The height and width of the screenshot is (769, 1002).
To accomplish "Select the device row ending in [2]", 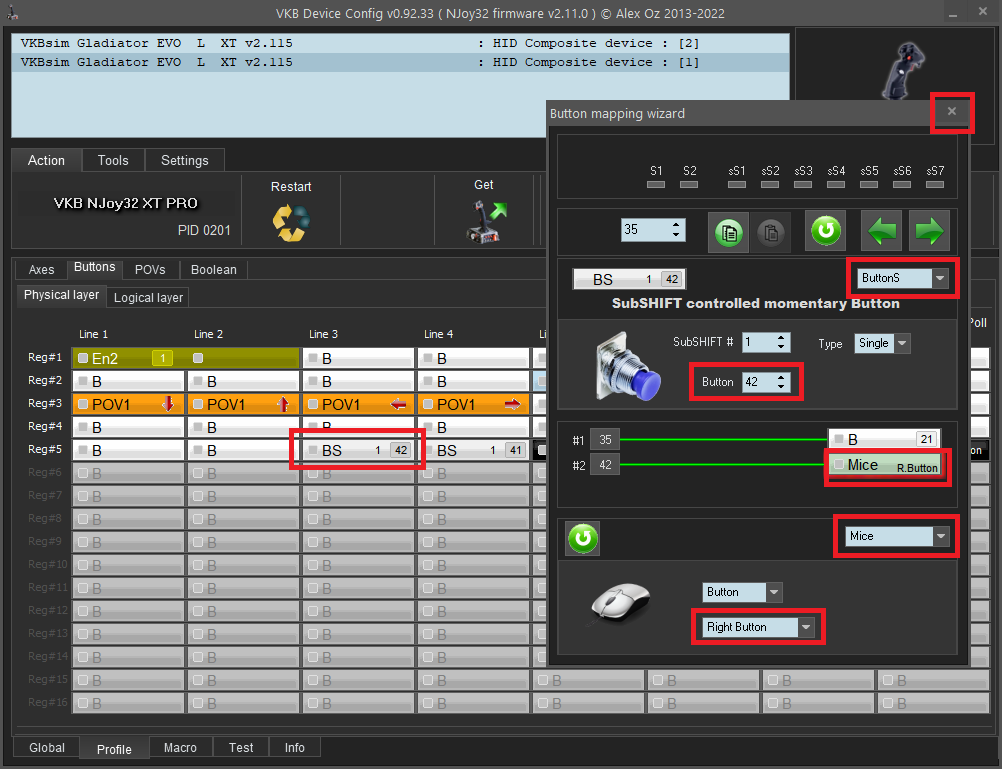I will [401, 43].
